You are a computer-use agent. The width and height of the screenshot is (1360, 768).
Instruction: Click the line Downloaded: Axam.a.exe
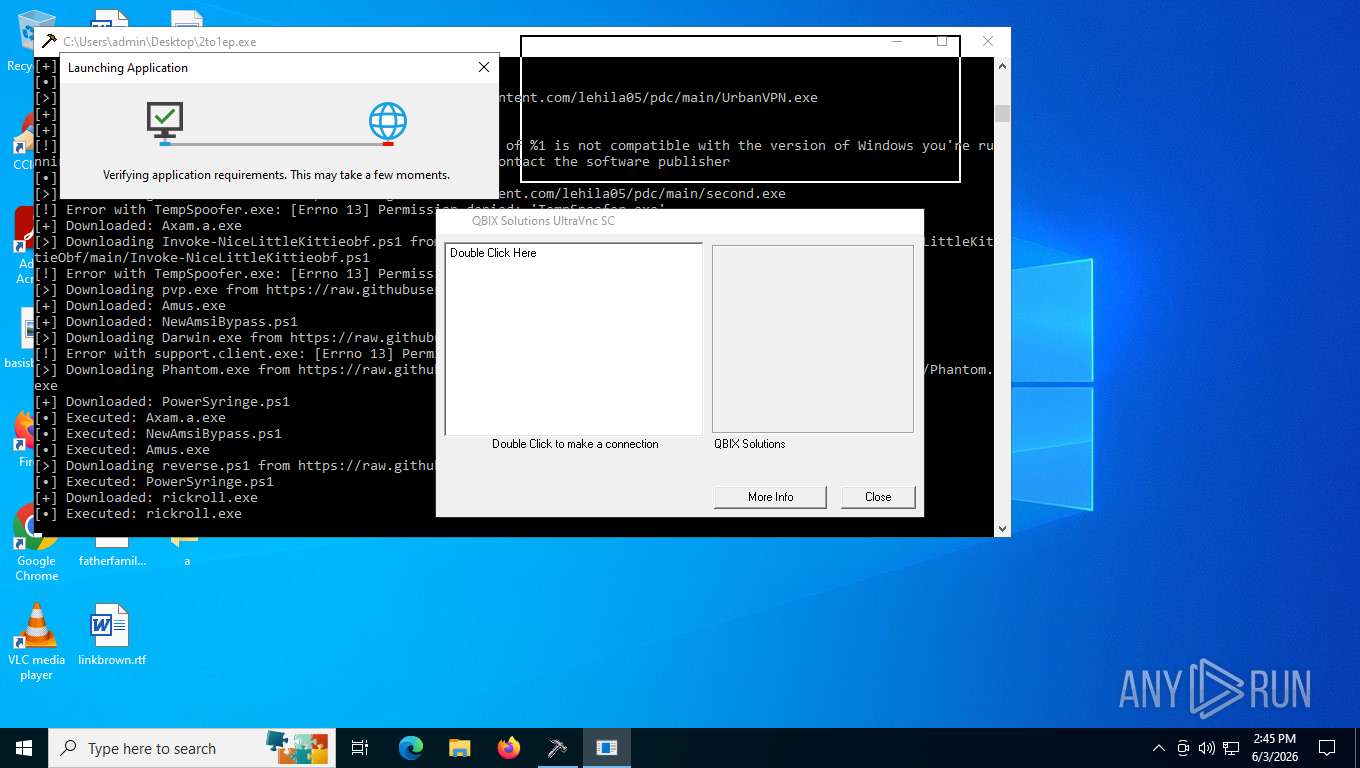pos(138,226)
